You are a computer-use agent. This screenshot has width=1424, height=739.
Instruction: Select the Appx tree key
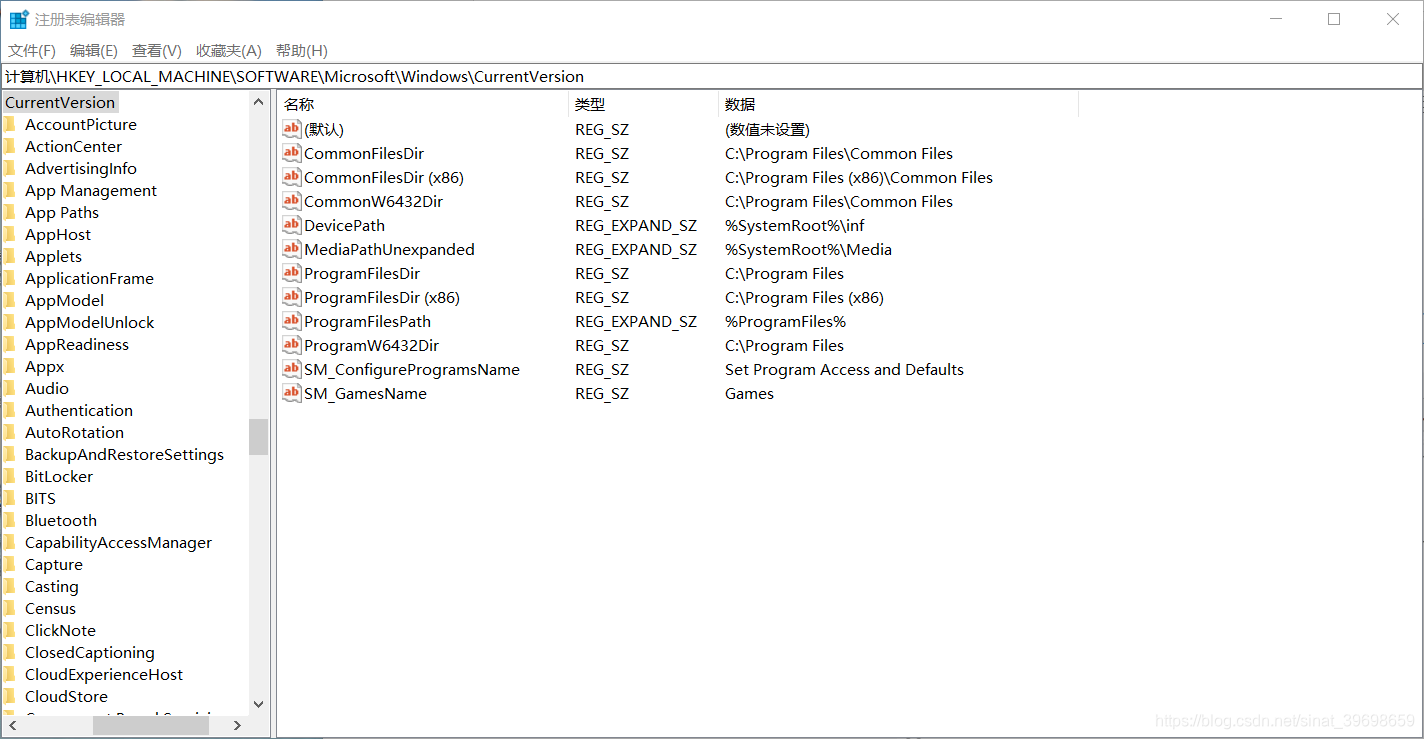click(45, 366)
